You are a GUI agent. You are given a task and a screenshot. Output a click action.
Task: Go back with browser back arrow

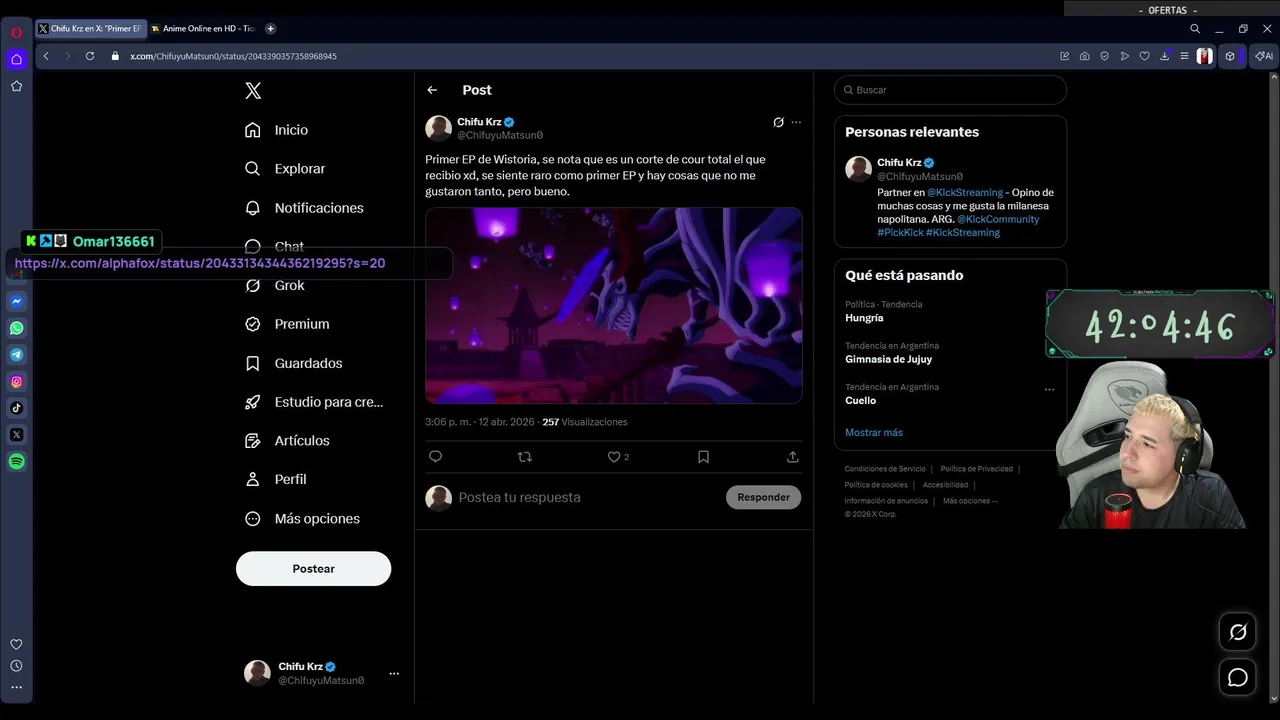pyautogui.click(x=46, y=56)
